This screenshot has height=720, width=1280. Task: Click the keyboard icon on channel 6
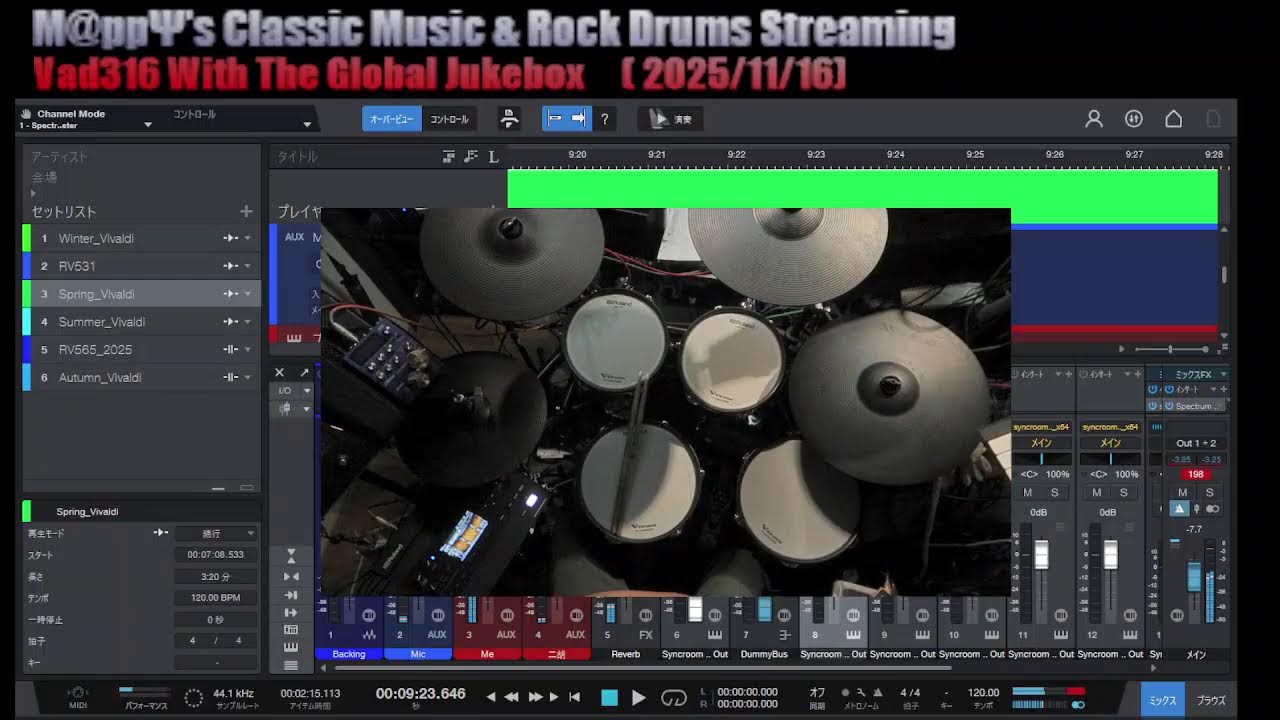(715, 634)
